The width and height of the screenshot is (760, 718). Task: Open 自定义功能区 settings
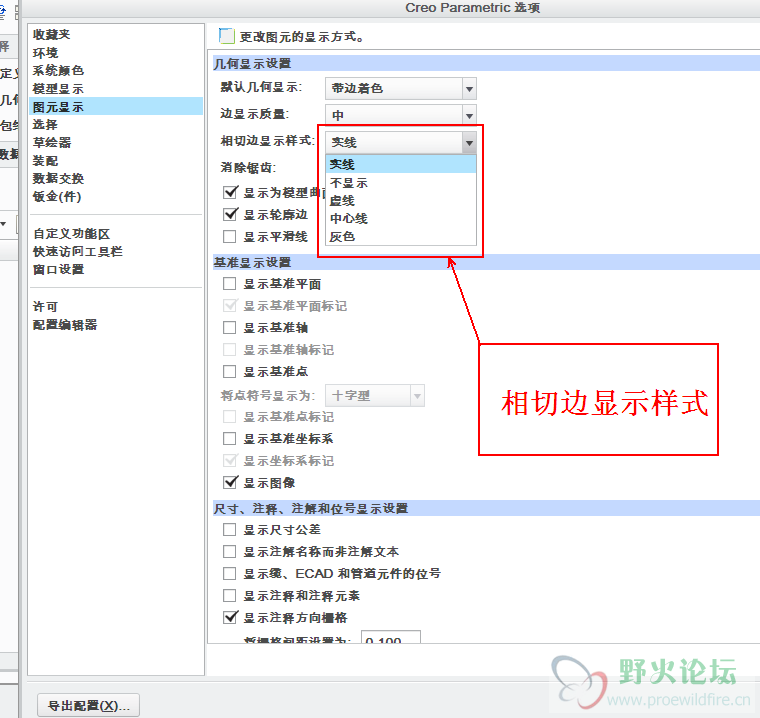tap(71, 234)
